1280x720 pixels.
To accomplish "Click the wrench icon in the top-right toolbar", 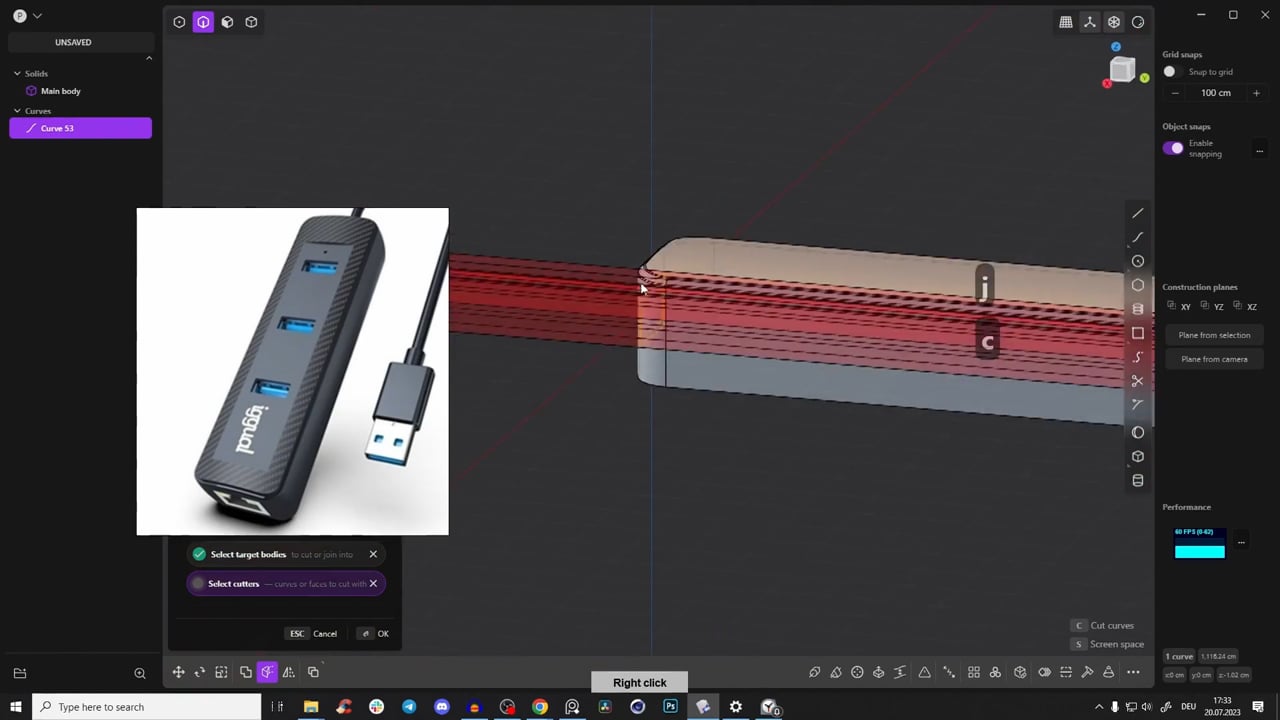I will (x=1090, y=21).
